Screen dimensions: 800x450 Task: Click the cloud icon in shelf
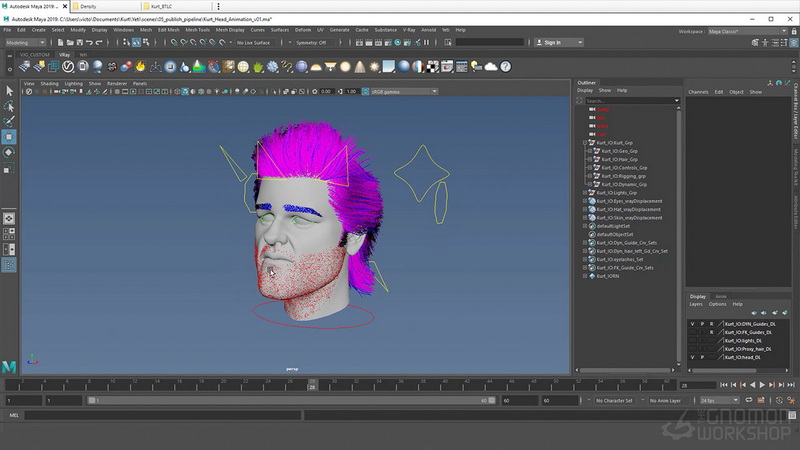click(491, 66)
